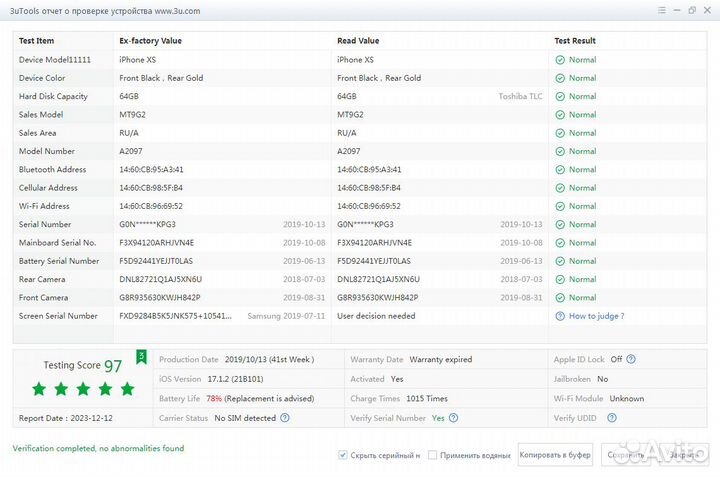Click help icon next to Verify Serial Number
Viewport: 720px width, 477px height.
453,418
